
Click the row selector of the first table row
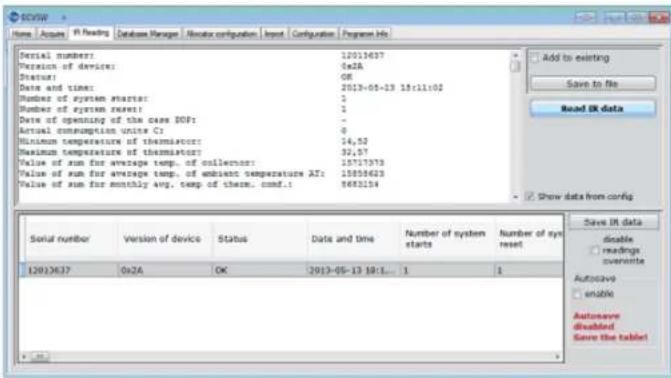pyautogui.click(x=22, y=270)
